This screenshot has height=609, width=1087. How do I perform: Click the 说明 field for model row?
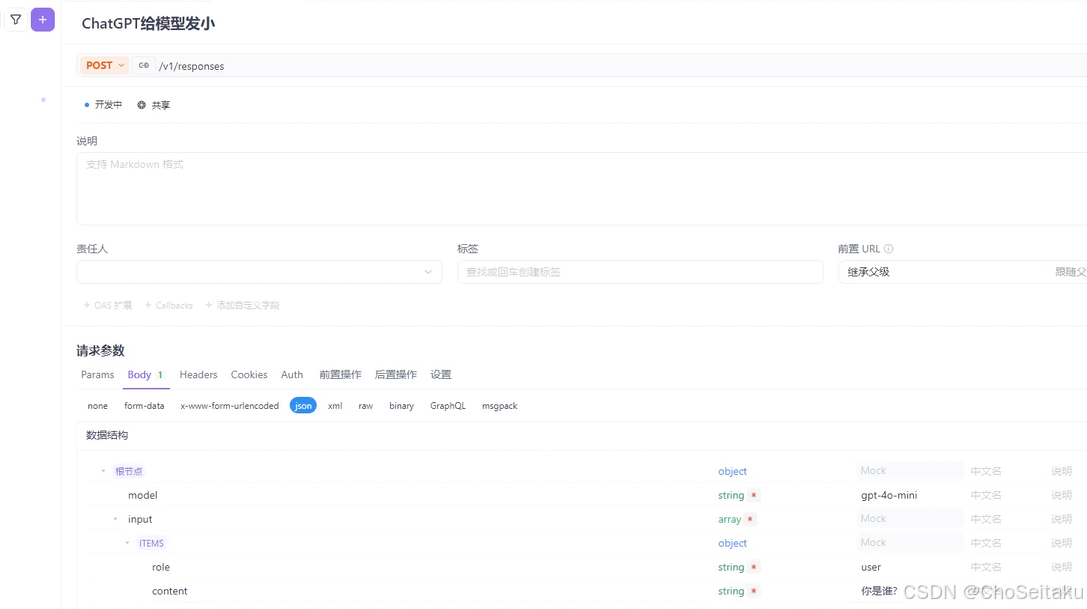coord(1061,495)
